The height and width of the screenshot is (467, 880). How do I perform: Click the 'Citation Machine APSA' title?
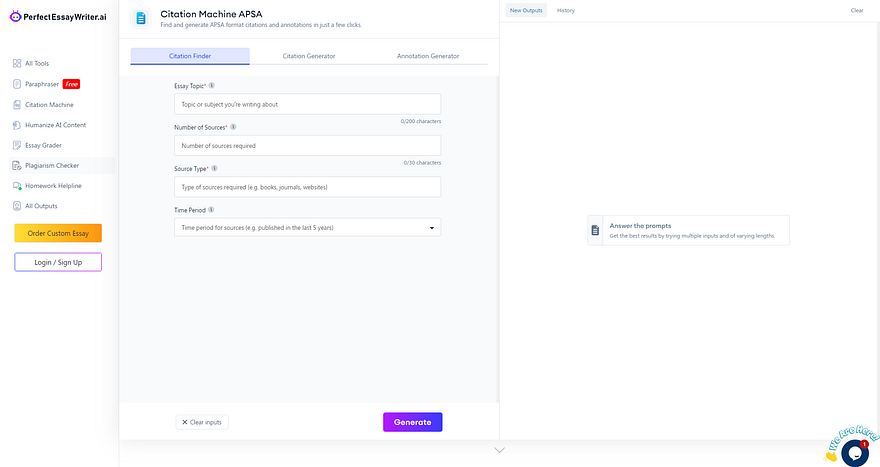point(211,14)
